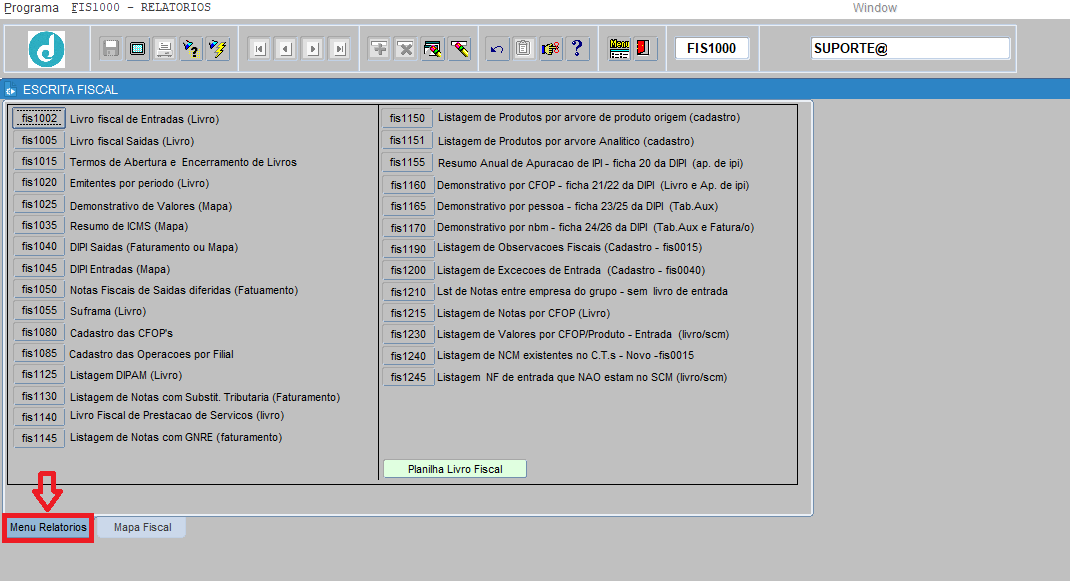The image size is (1070, 581).
Task: Click the fis1125 Listagem DIPAM button
Action: click(39, 375)
